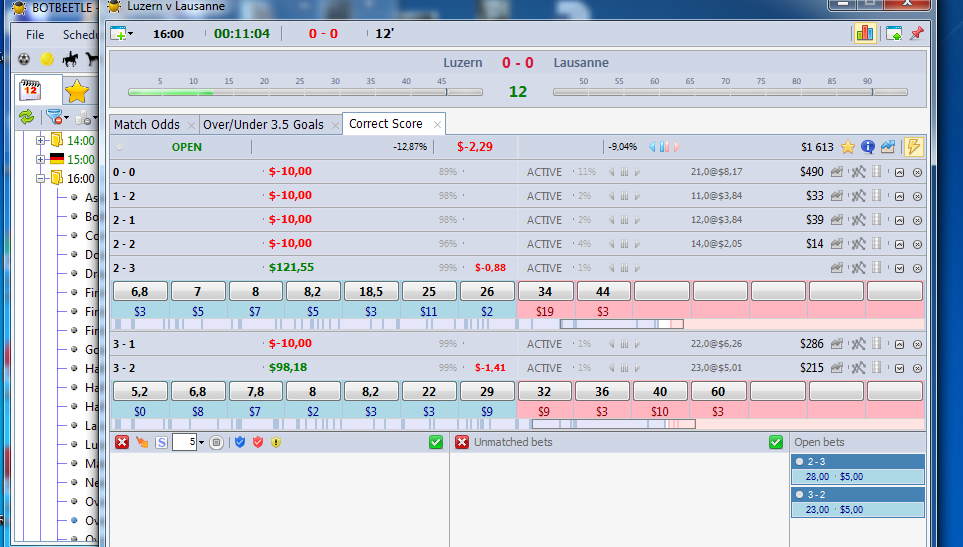Select the soccer ball sport icon
This screenshot has height=547, width=963.
pos(23,60)
